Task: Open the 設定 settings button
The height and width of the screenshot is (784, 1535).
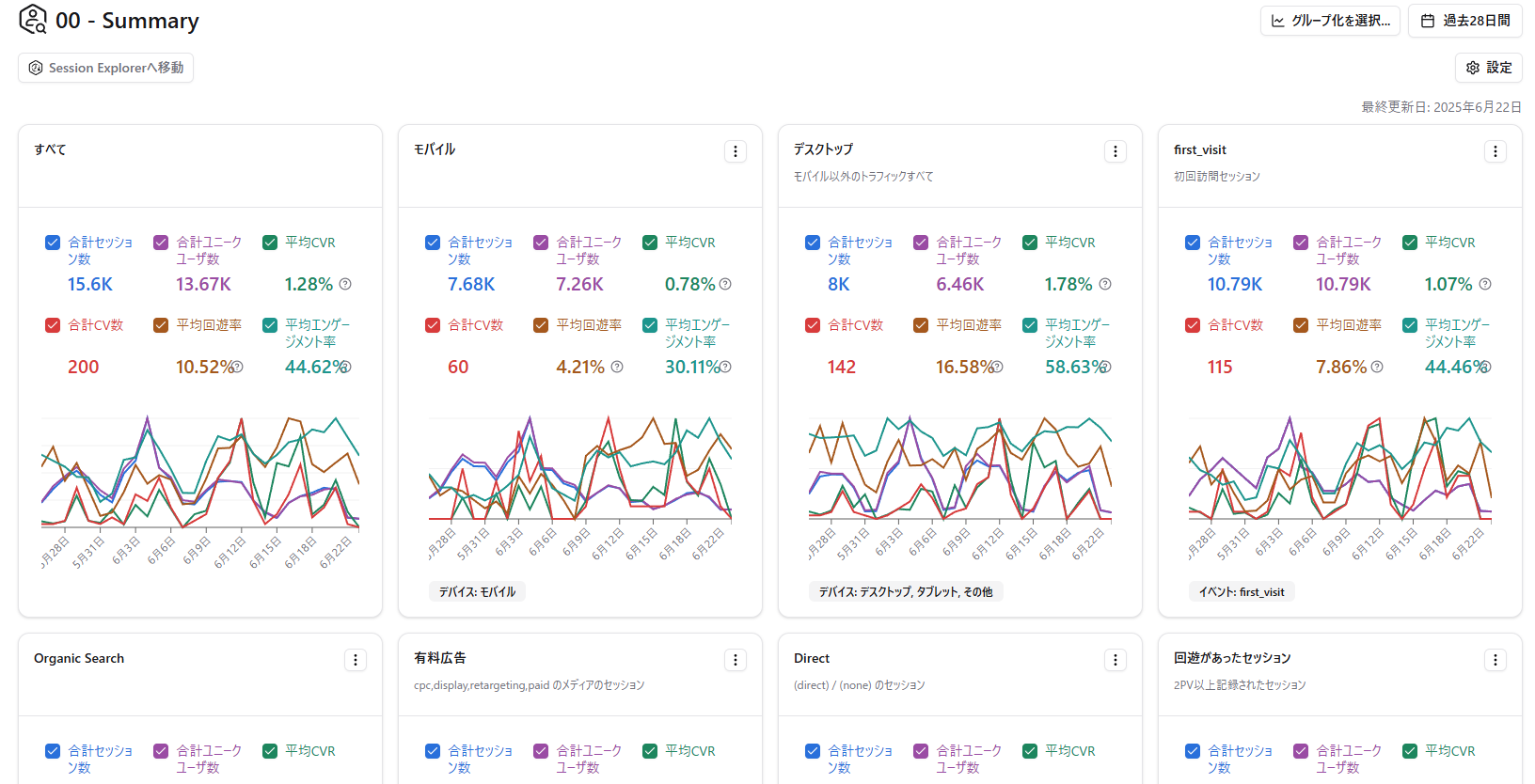Action: click(1489, 68)
